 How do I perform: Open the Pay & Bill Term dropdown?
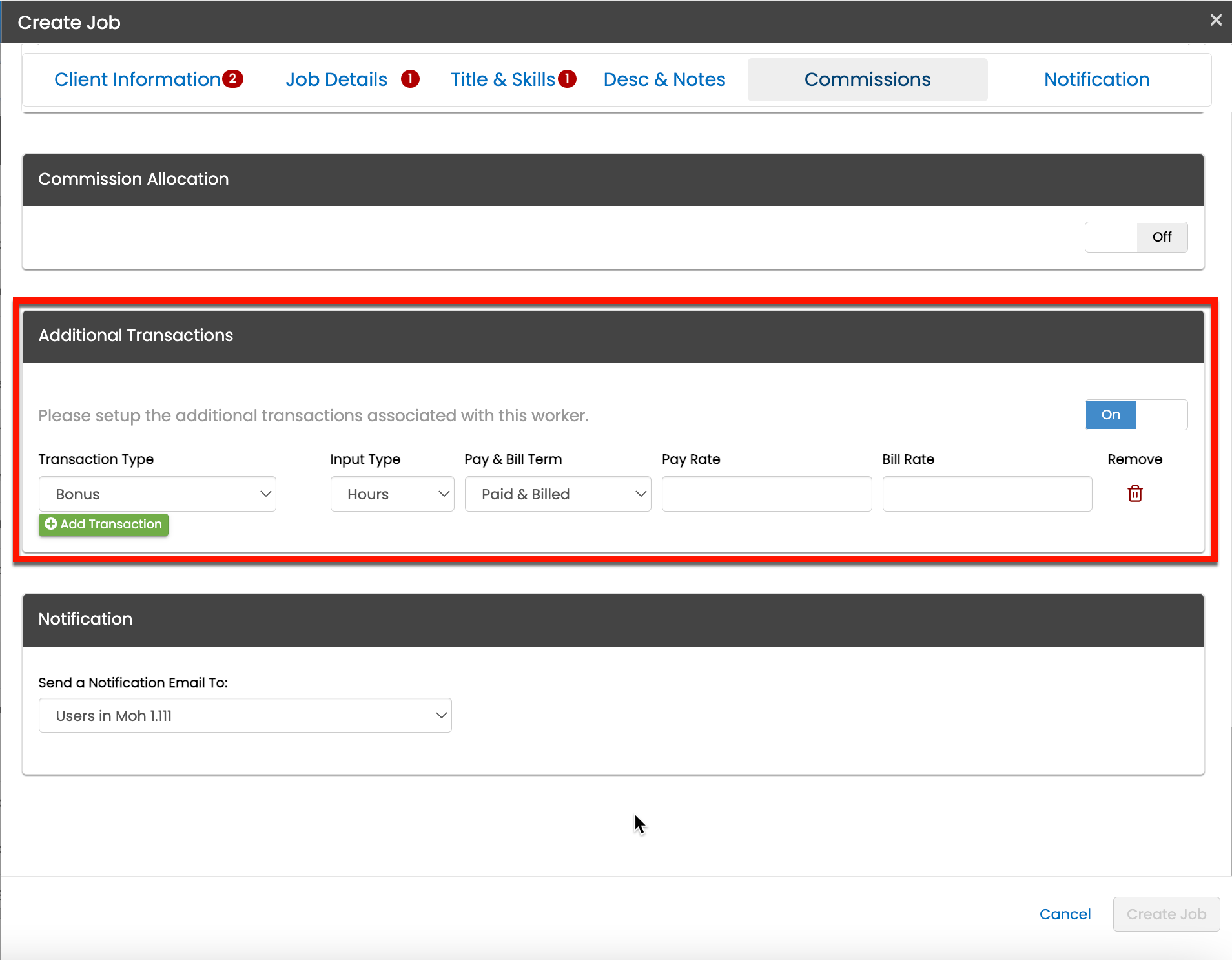click(558, 494)
